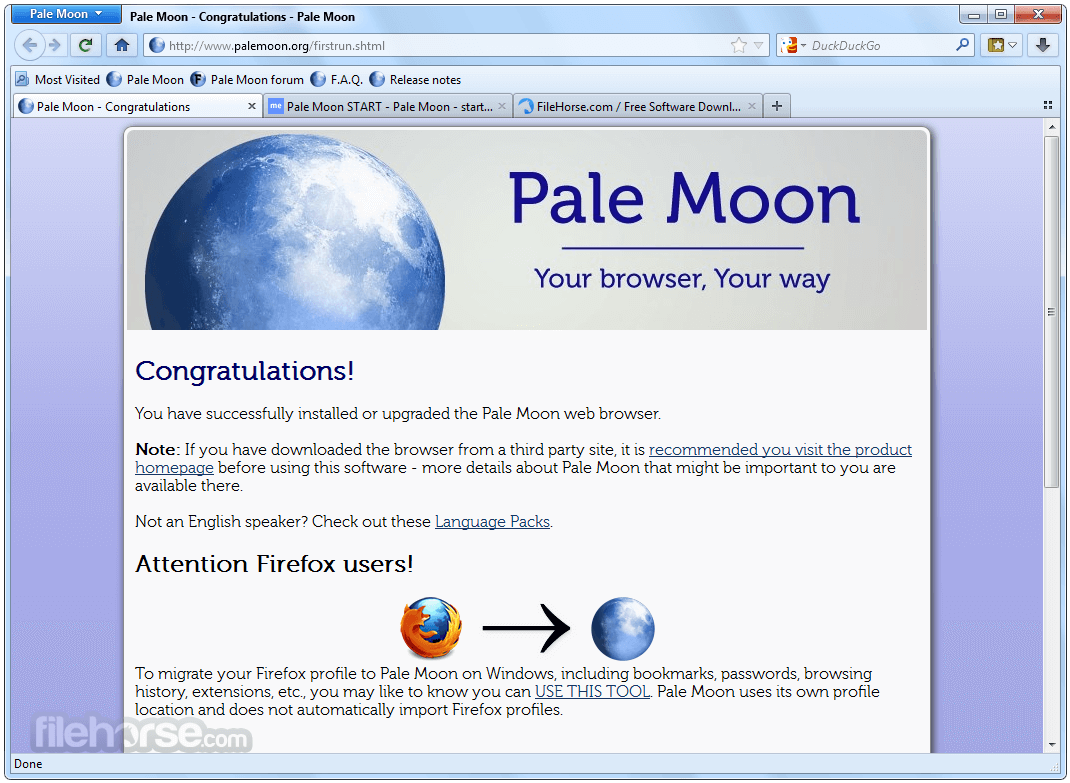Click the site identity globe in address bar
The width and height of the screenshot is (1070, 783).
click(156, 44)
